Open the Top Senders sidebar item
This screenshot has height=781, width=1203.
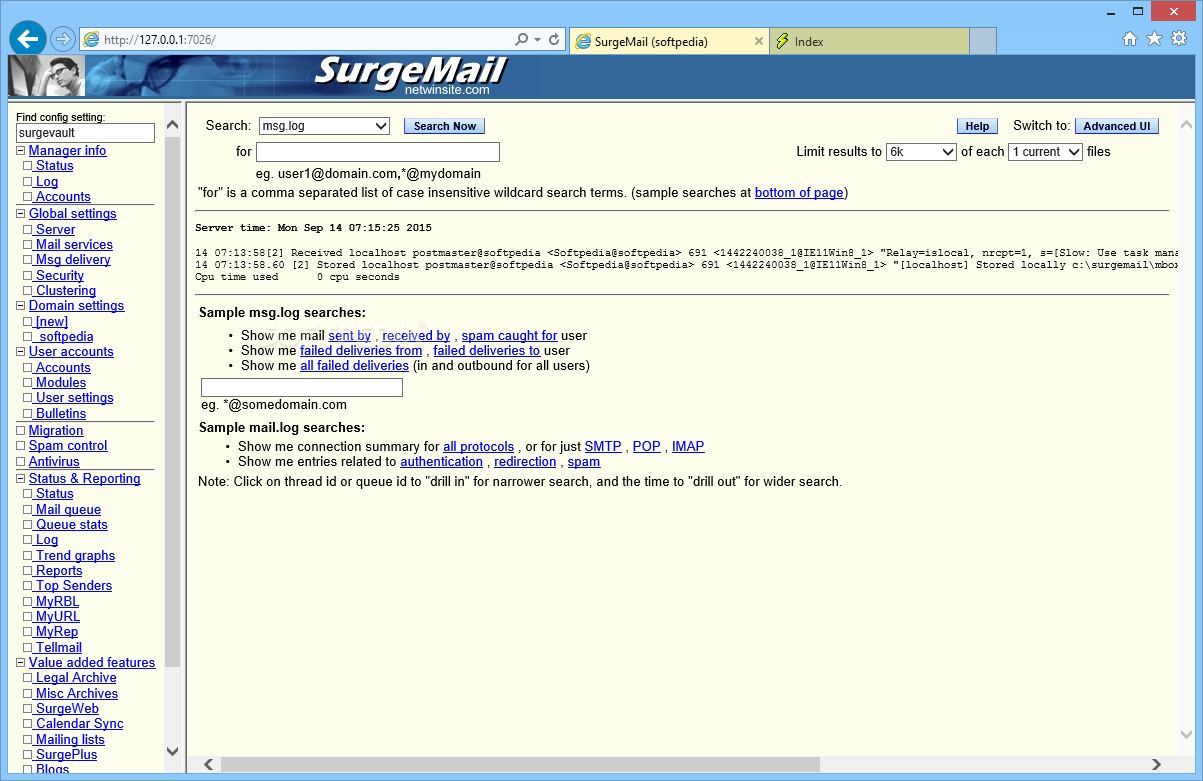(72, 586)
